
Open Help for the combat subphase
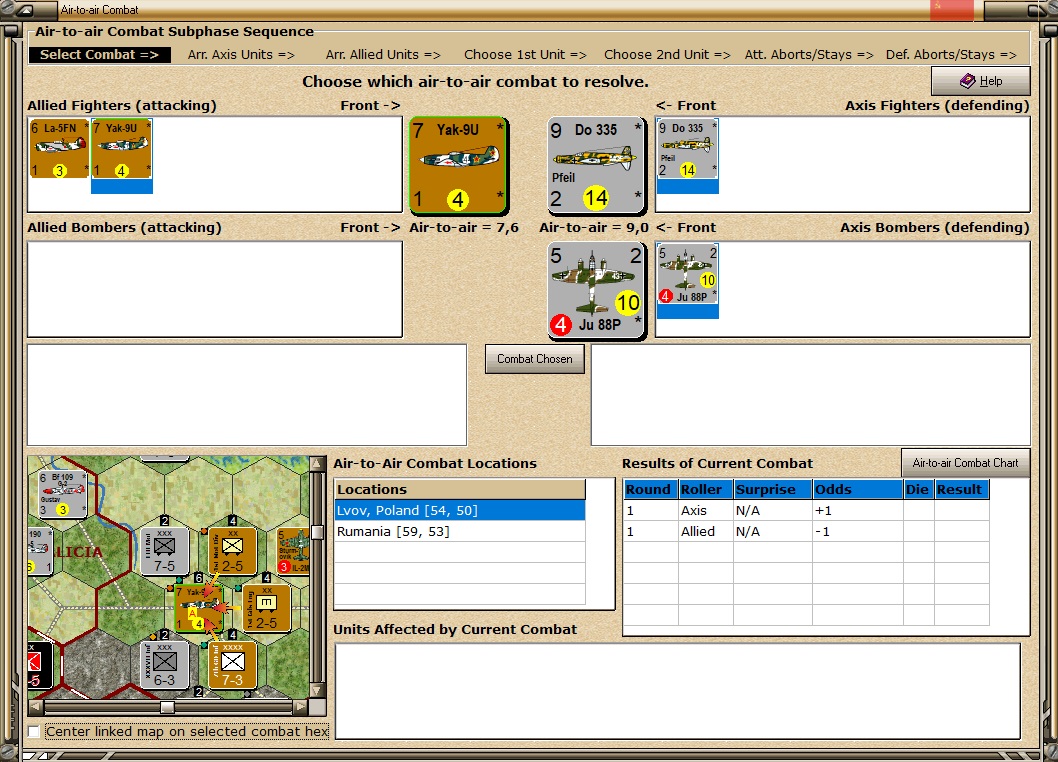pos(979,81)
